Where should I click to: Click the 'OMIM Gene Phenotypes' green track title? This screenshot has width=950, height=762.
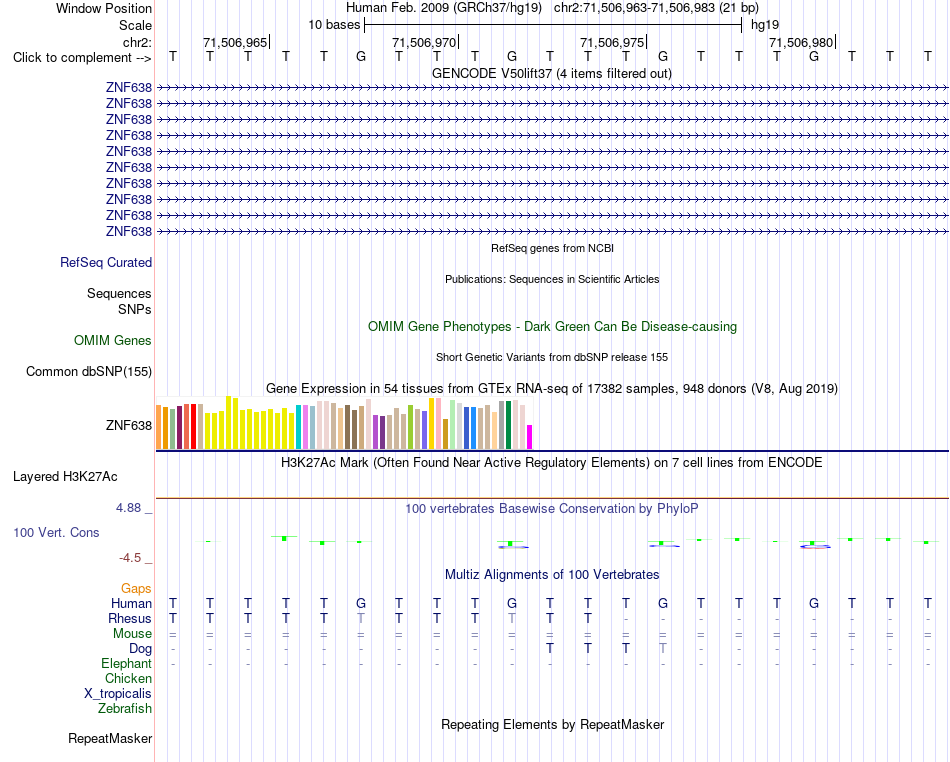click(x=552, y=326)
